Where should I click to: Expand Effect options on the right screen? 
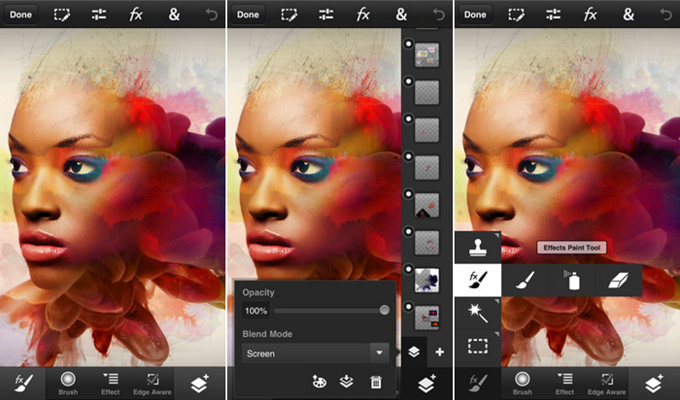pyautogui.click(x=565, y=383)
